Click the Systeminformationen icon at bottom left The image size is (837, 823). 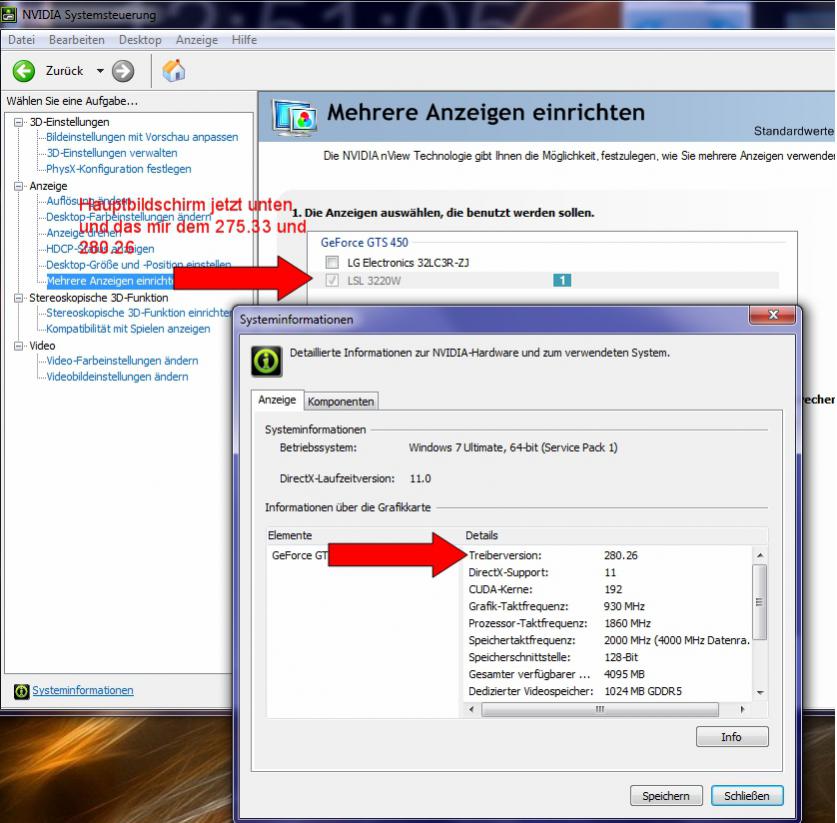[21, 691]
